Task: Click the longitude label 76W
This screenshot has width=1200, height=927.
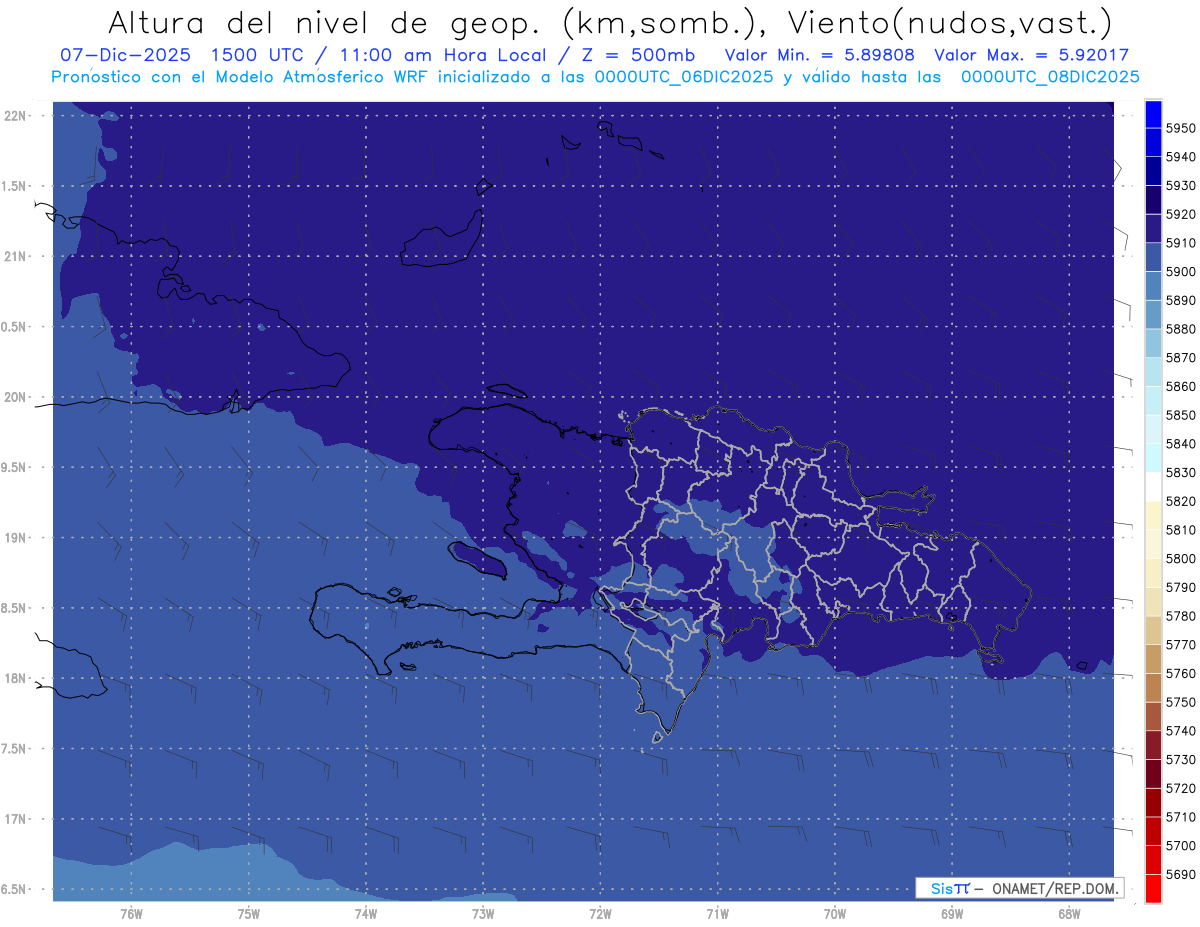Action: point(131,913)
